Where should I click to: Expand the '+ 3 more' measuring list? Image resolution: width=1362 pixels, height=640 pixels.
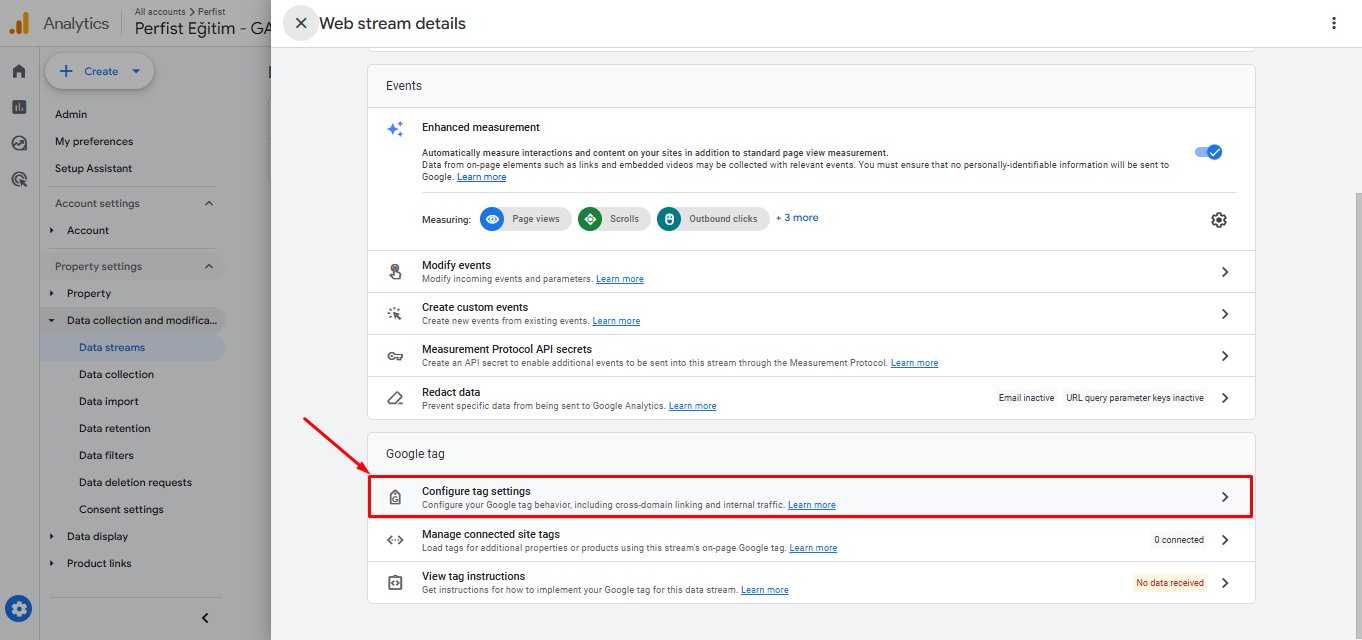[x=796, y=218]
